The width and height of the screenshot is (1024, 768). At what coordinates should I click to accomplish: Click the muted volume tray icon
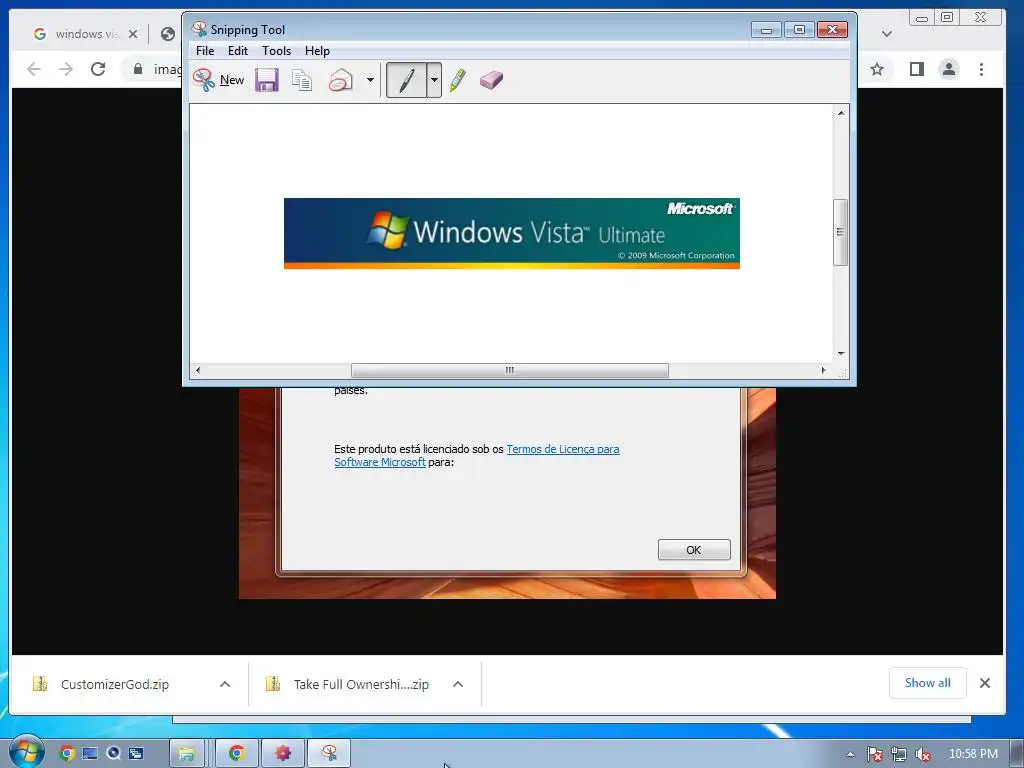[x=922, y=754]
